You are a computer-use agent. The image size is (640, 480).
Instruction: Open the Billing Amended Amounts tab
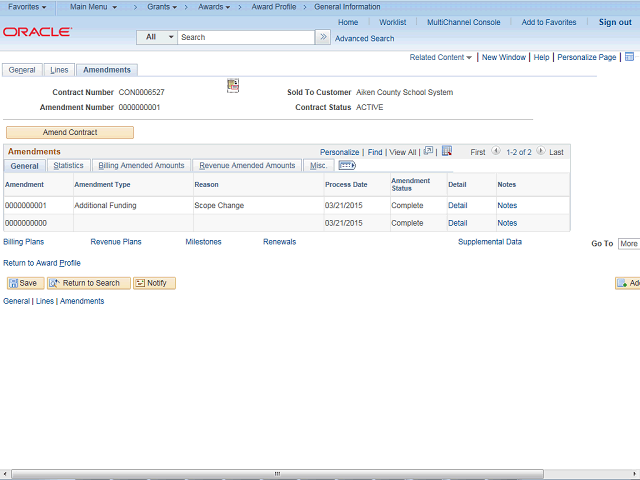coord(141,165)
